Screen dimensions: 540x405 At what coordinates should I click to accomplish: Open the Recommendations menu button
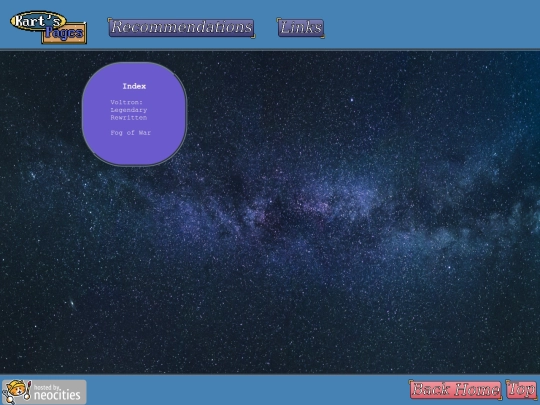click(181, 28)
